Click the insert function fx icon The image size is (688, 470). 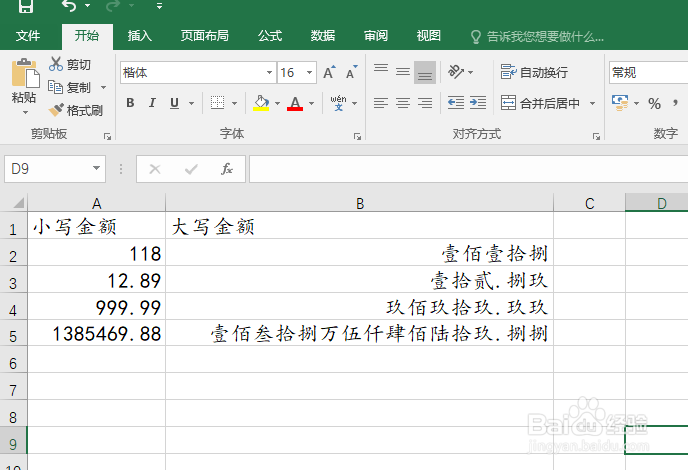(x=226, y=169)
